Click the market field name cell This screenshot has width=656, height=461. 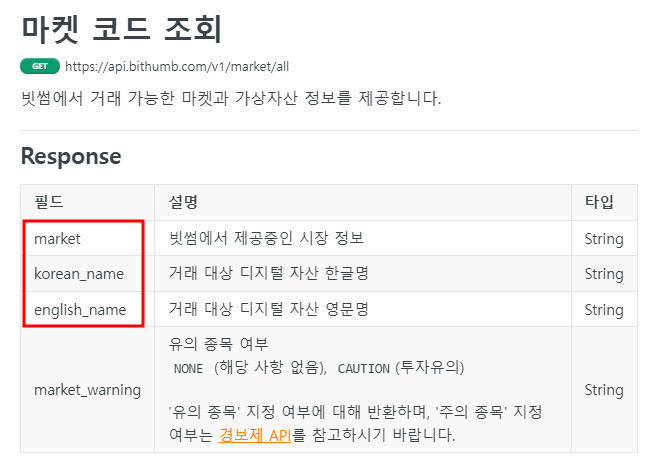(57, 238)
